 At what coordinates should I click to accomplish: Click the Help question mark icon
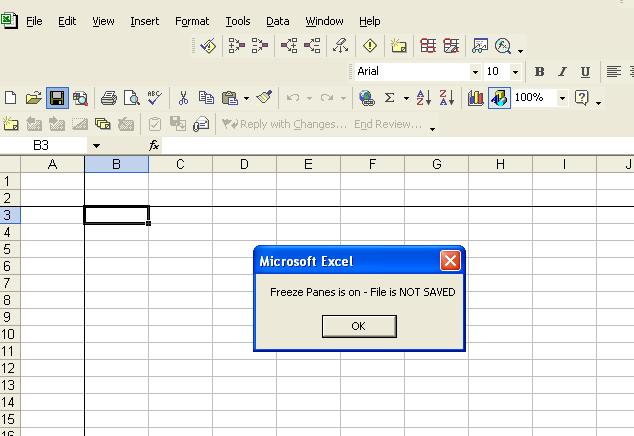click(581, 98)
